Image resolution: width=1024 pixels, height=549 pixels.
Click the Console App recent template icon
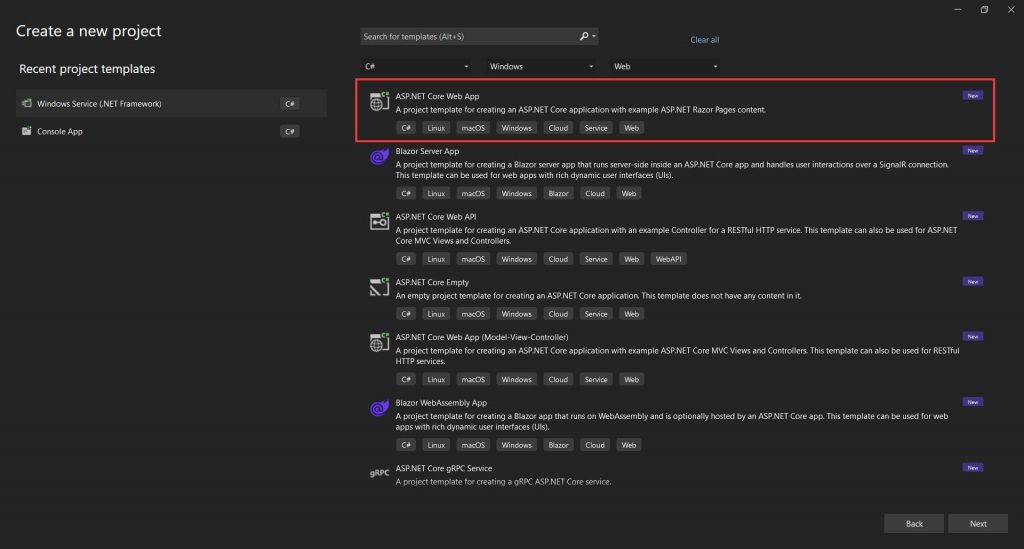point(27,131)
